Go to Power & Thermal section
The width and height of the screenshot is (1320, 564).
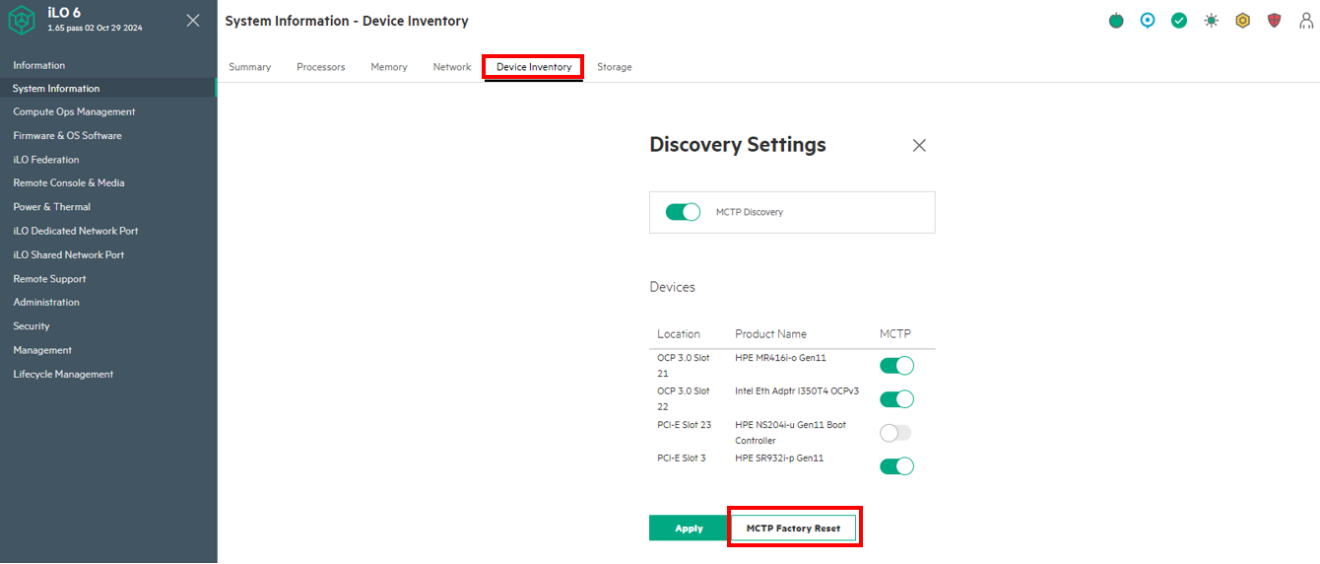[x=52, y=207]
